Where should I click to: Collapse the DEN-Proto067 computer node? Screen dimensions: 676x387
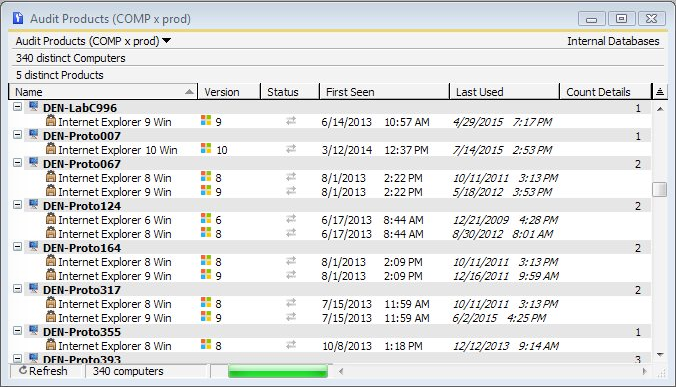(x=17, y=162)
